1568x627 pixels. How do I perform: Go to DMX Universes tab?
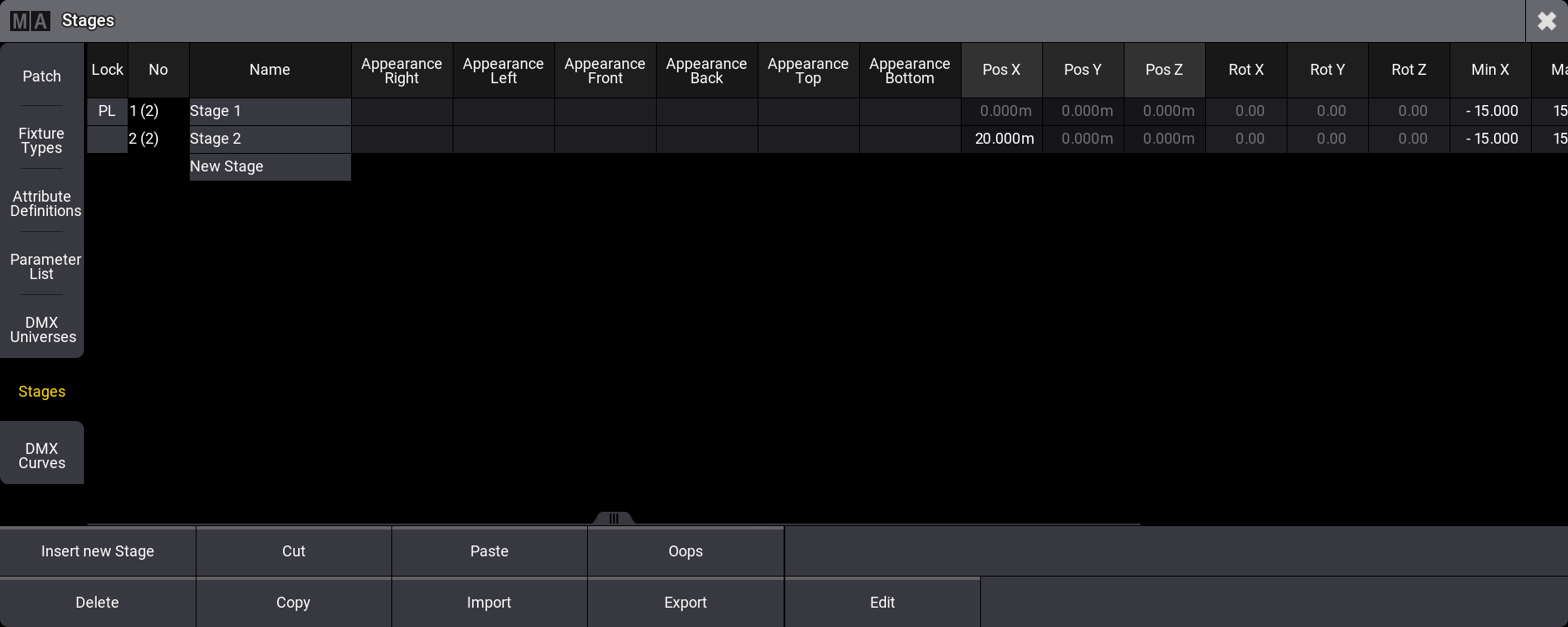click(x=42, y=329)
